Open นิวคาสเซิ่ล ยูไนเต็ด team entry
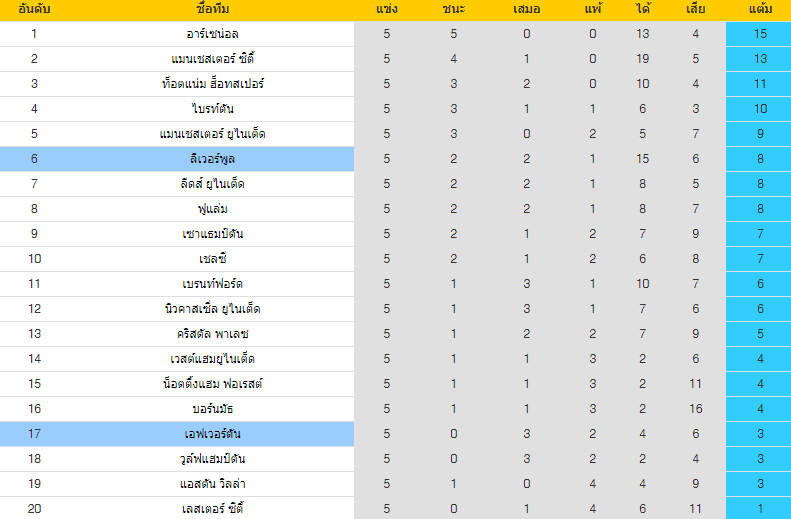Screen dimensions: 791x519 click(x=212, y=309)
